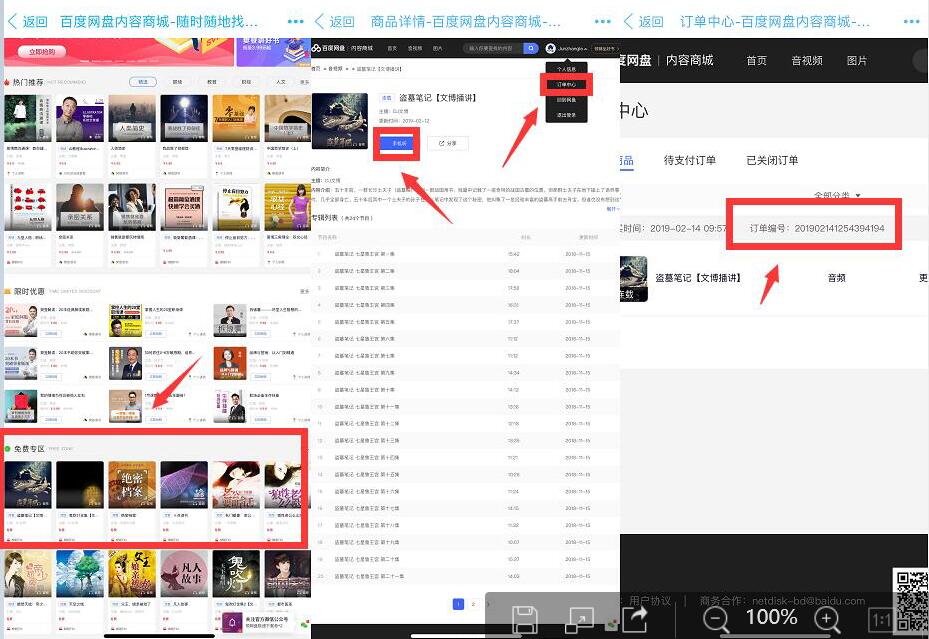Tap the back arrow in the 商品详情 panel
The height and width of the screenshot is (639, 929).
(x=319, y=21)
